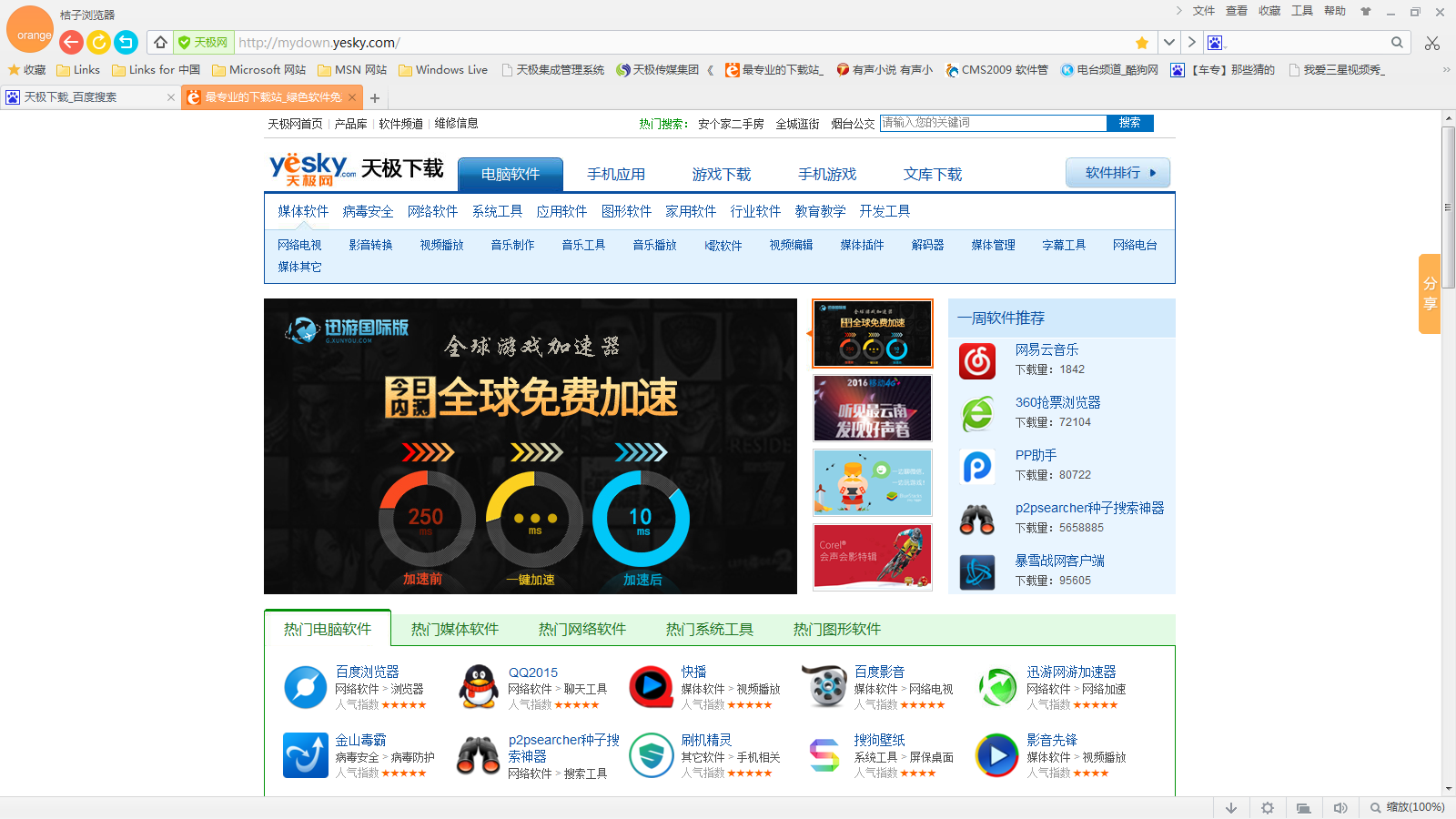Open the Links bookmark folder

78,70
